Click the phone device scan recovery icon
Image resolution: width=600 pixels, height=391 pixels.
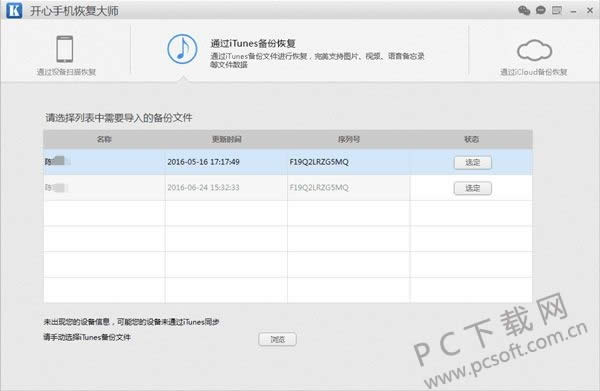pyautogui.click(x=65, y=49)
